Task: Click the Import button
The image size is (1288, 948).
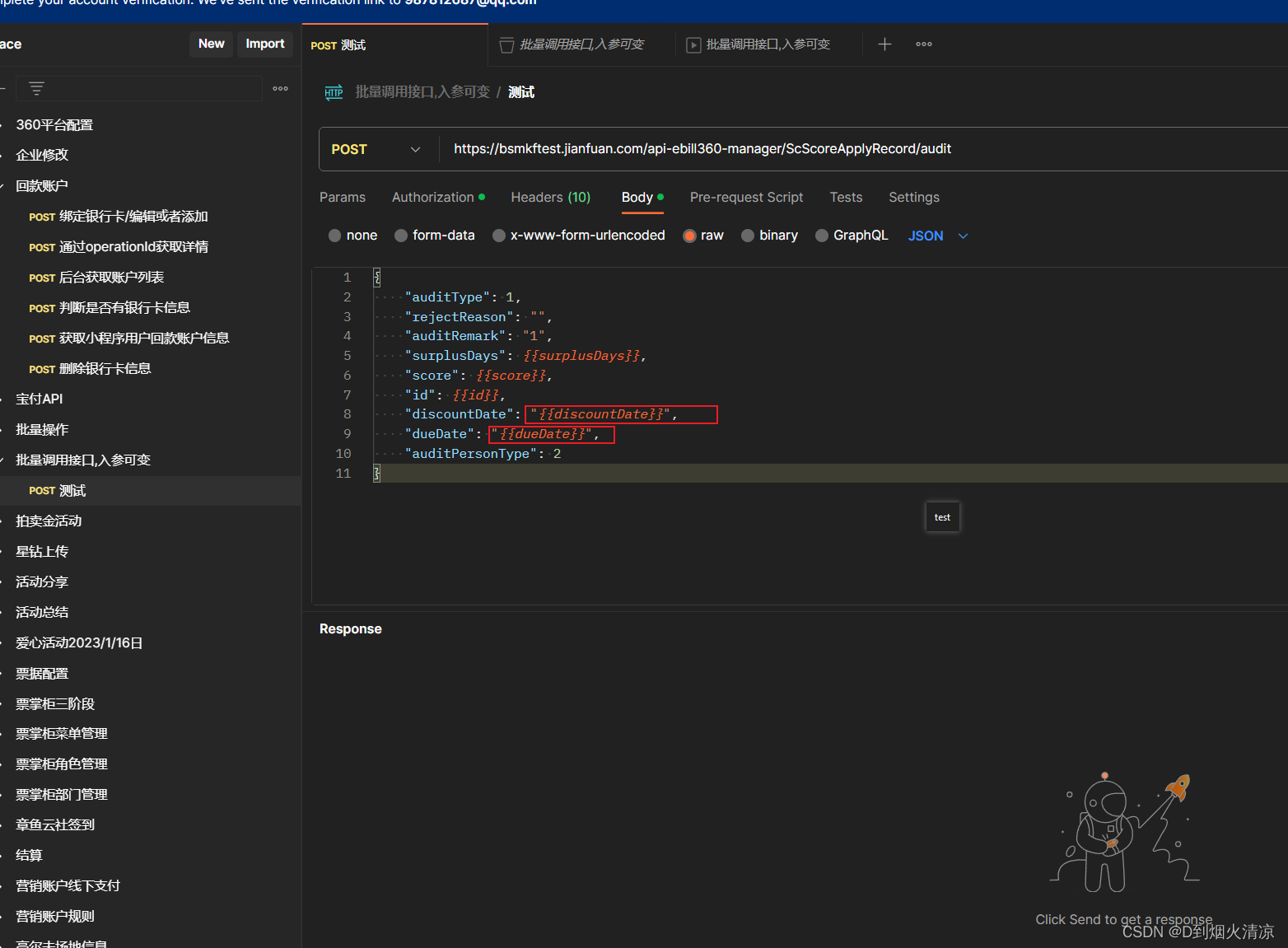Action: coord(265,44)
